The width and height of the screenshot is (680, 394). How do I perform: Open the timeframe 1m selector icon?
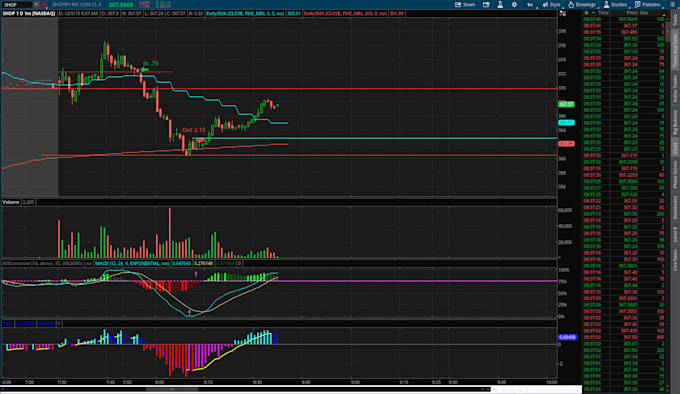click(x=530, y=4)
